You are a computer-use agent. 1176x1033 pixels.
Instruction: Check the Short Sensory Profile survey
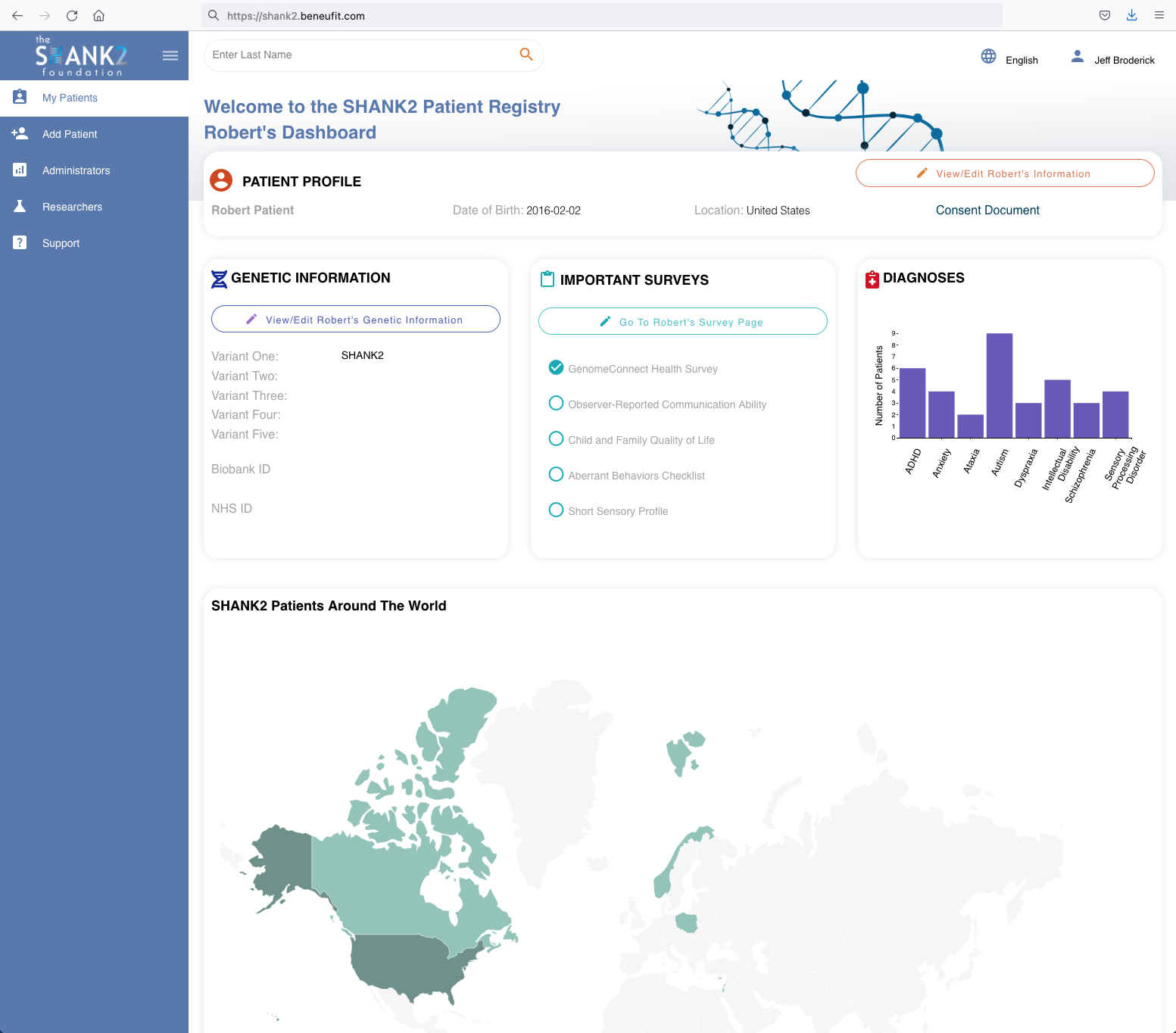click(556, 510)
